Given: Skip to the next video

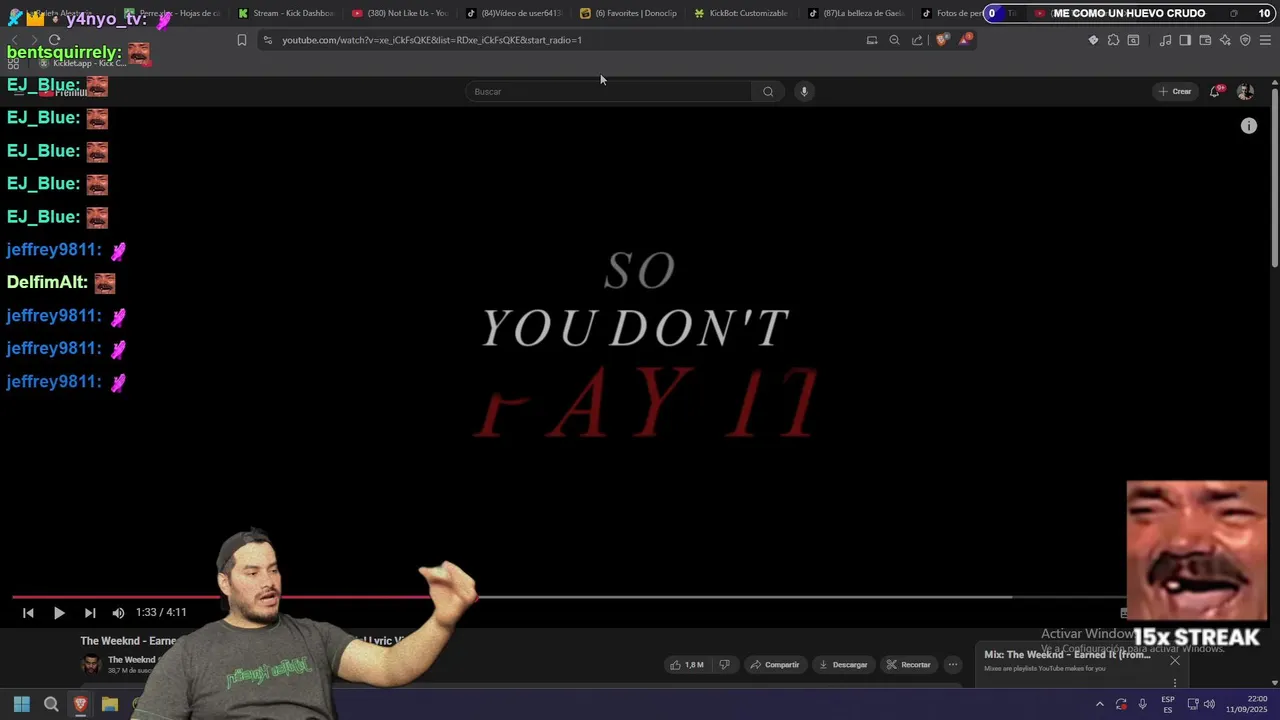Looking at the screenshot, I should point(90,613).
